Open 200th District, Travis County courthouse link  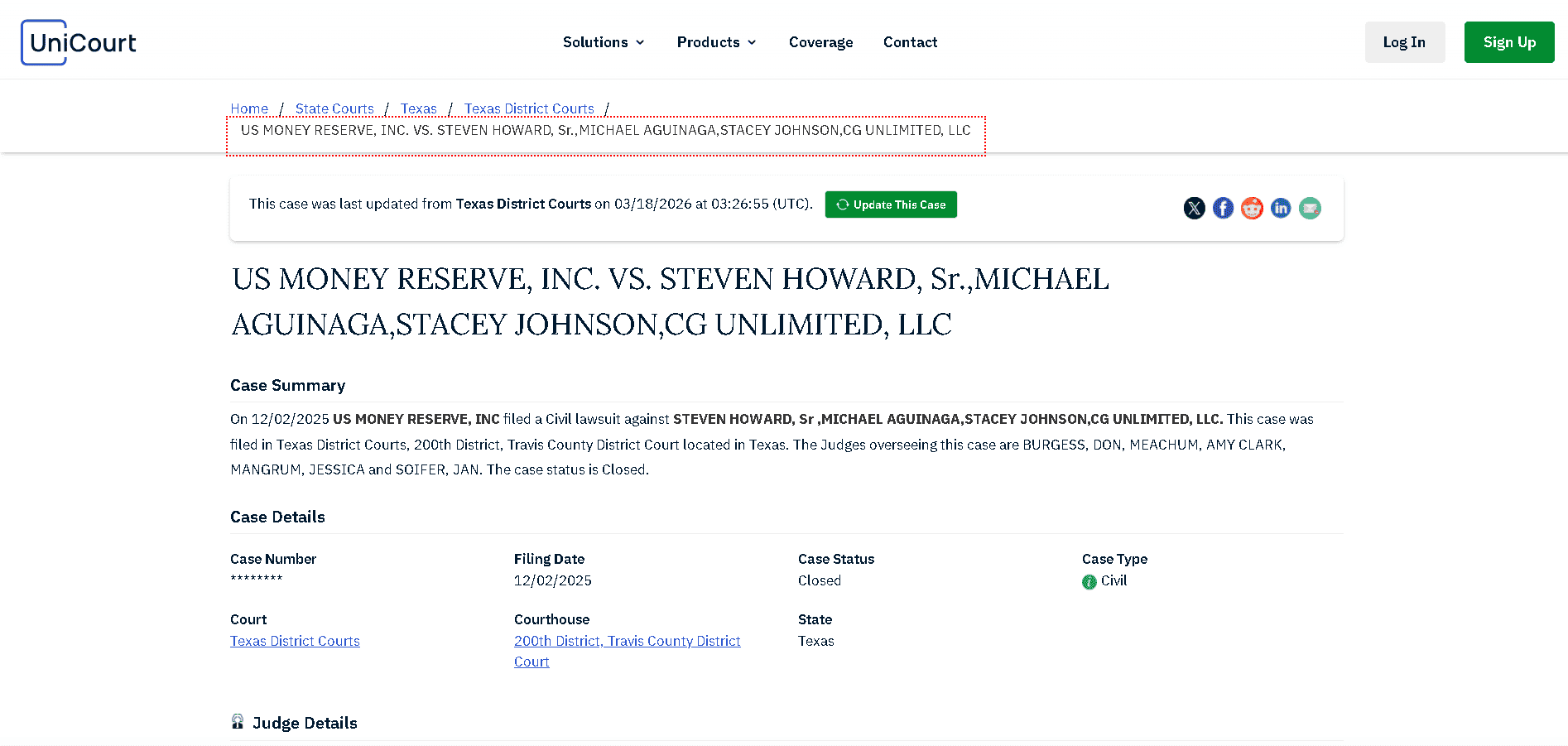pos(627,651)
